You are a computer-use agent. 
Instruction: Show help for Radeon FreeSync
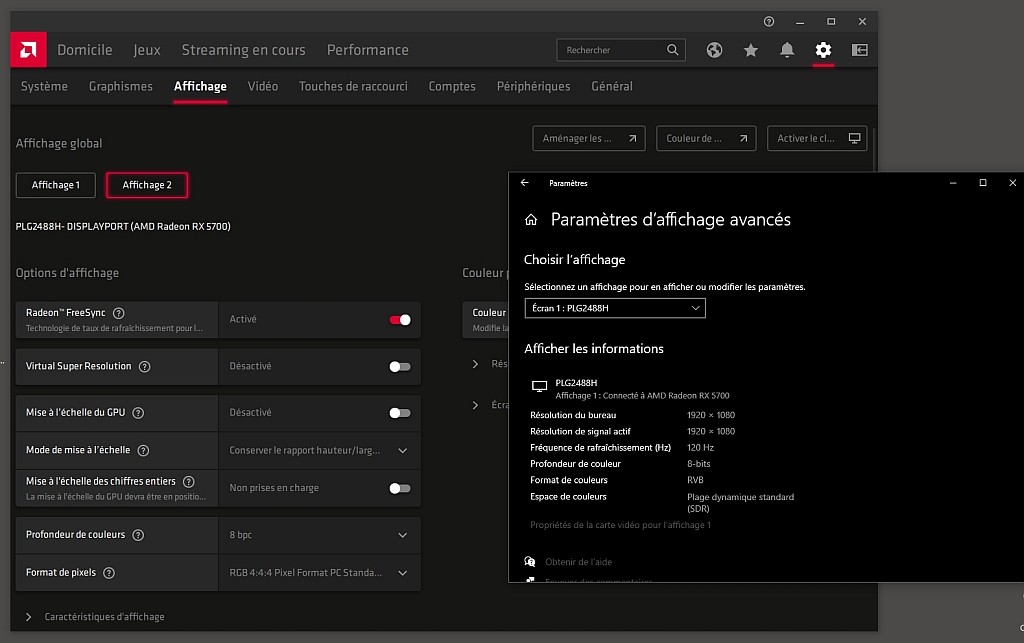tap(118, 313)
